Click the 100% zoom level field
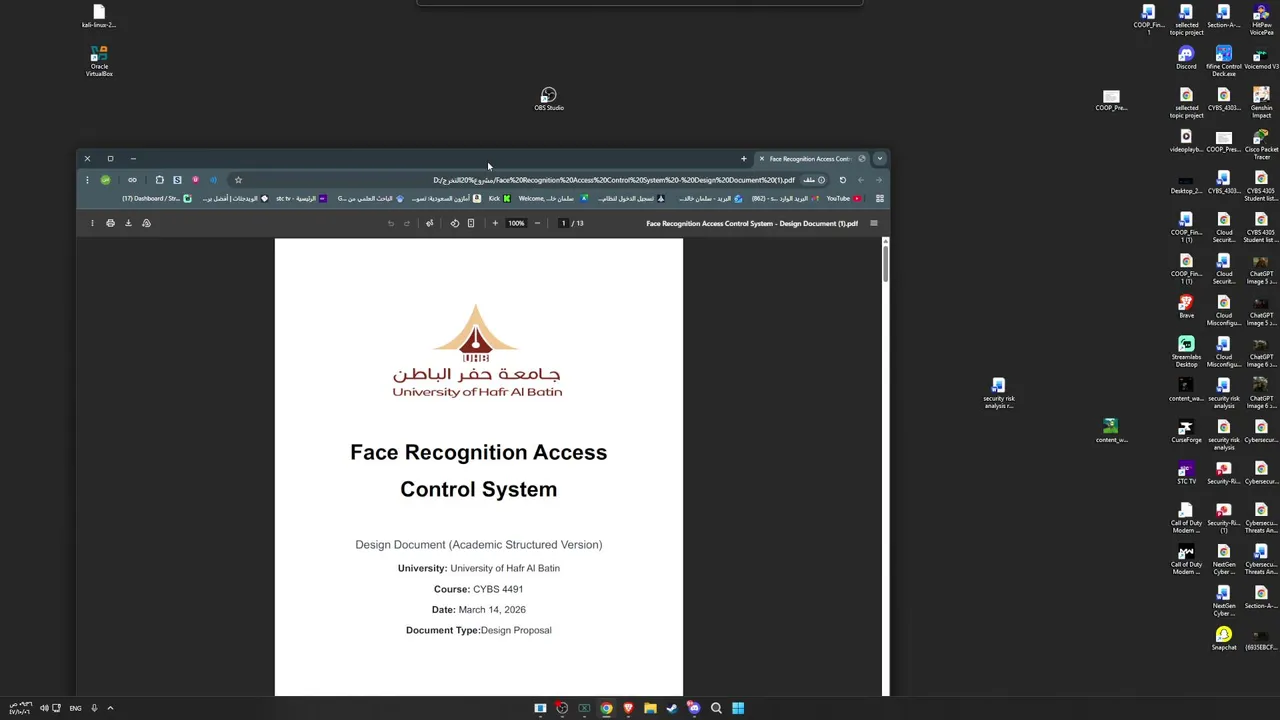1280x720 pixels. (x=516, y=223)
